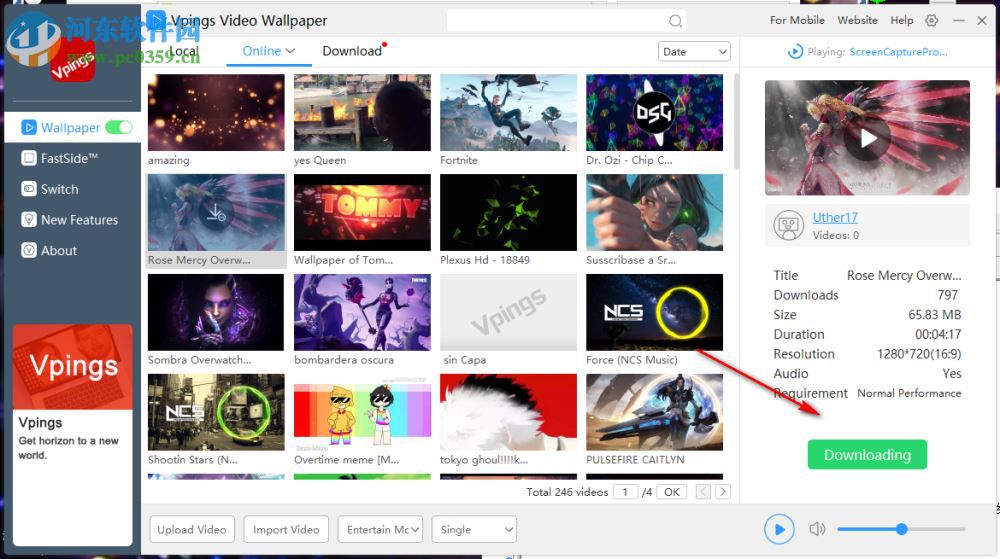Go to previous page arrow
Viewport: 1000px width, 559px height.
(x=703, y=492)
